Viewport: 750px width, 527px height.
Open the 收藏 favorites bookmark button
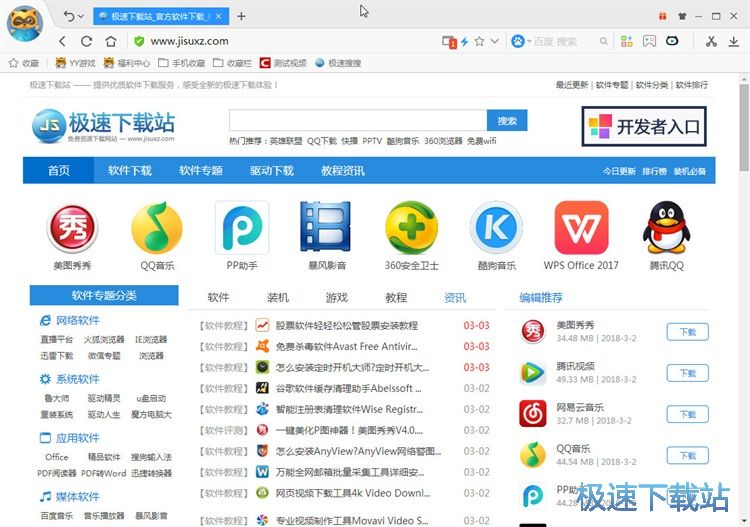coord(24,63)
